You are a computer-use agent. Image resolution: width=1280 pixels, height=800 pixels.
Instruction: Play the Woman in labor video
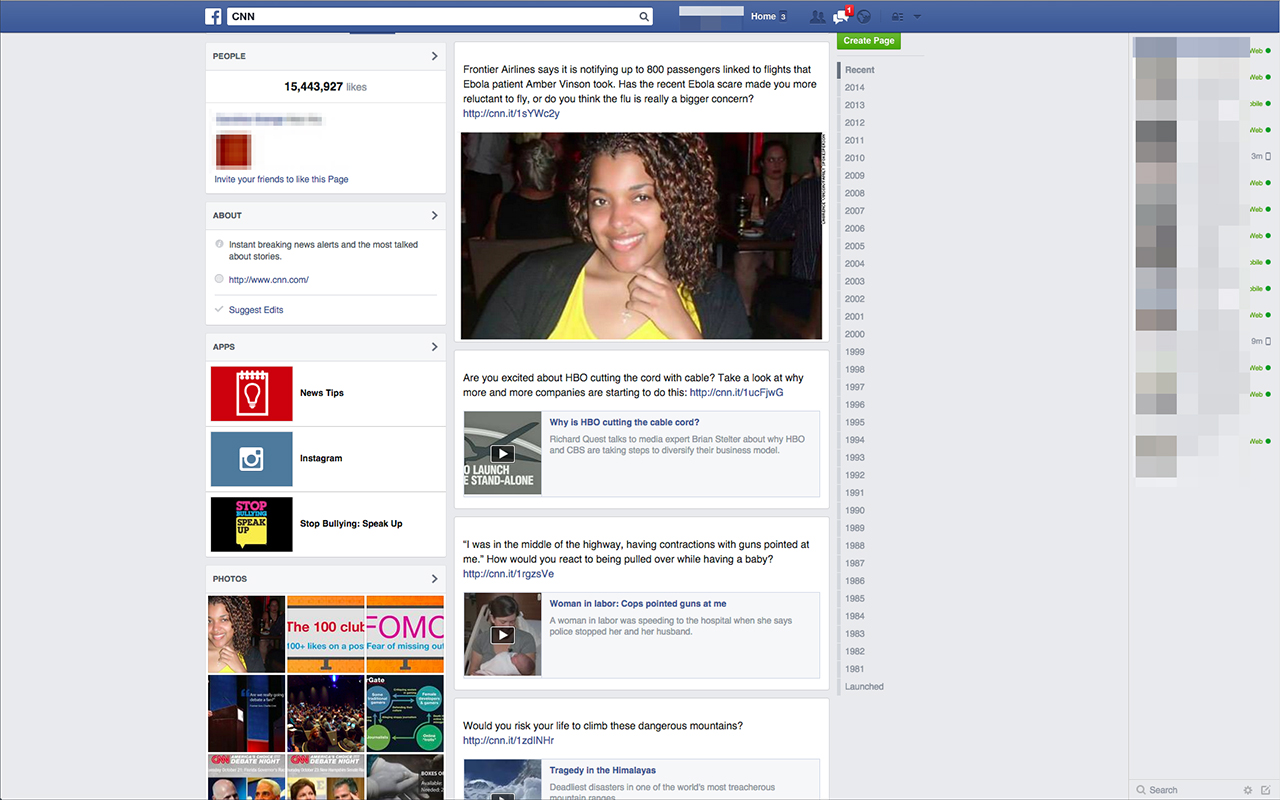pyautogui.click(x=502, y=634)
